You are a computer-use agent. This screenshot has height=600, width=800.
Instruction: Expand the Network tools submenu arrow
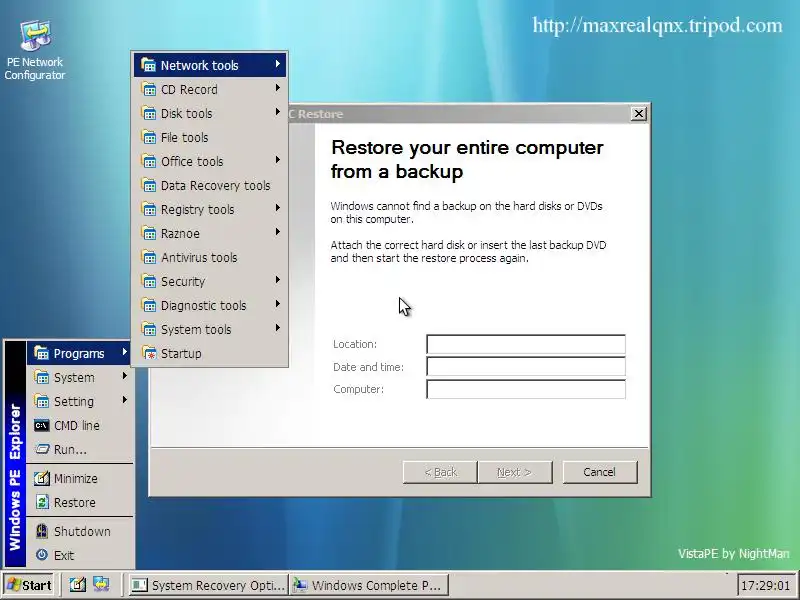(x=278, y=64)
